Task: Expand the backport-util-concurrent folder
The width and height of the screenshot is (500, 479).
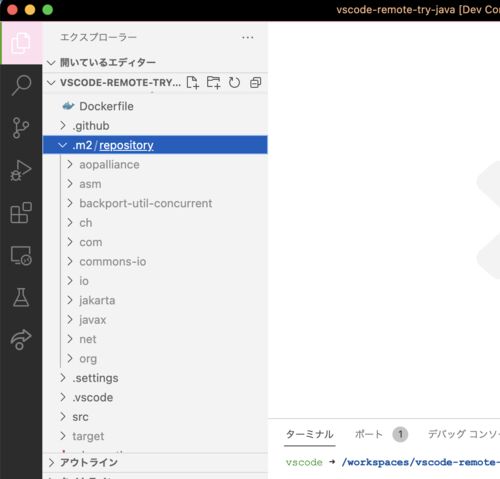Action: (x=155, y=203)
